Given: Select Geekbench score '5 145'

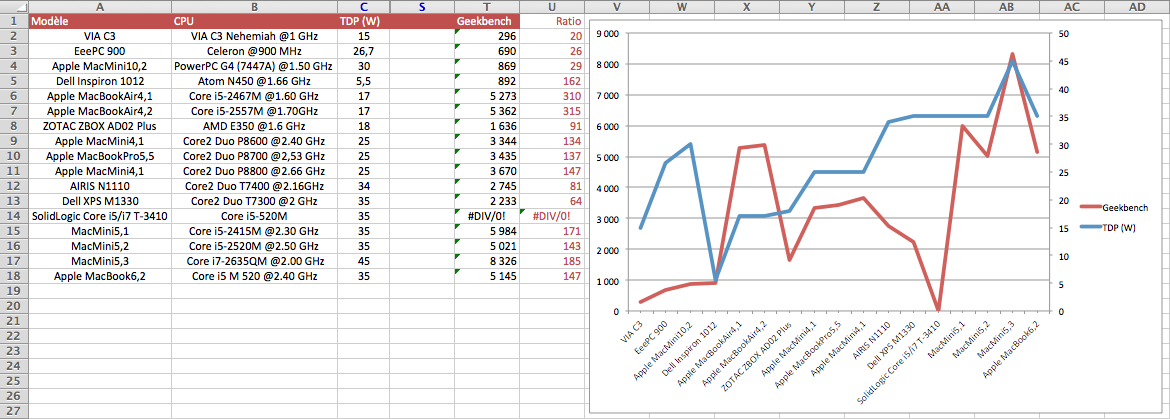Looking at the screenshot, I should click(487, 276).
